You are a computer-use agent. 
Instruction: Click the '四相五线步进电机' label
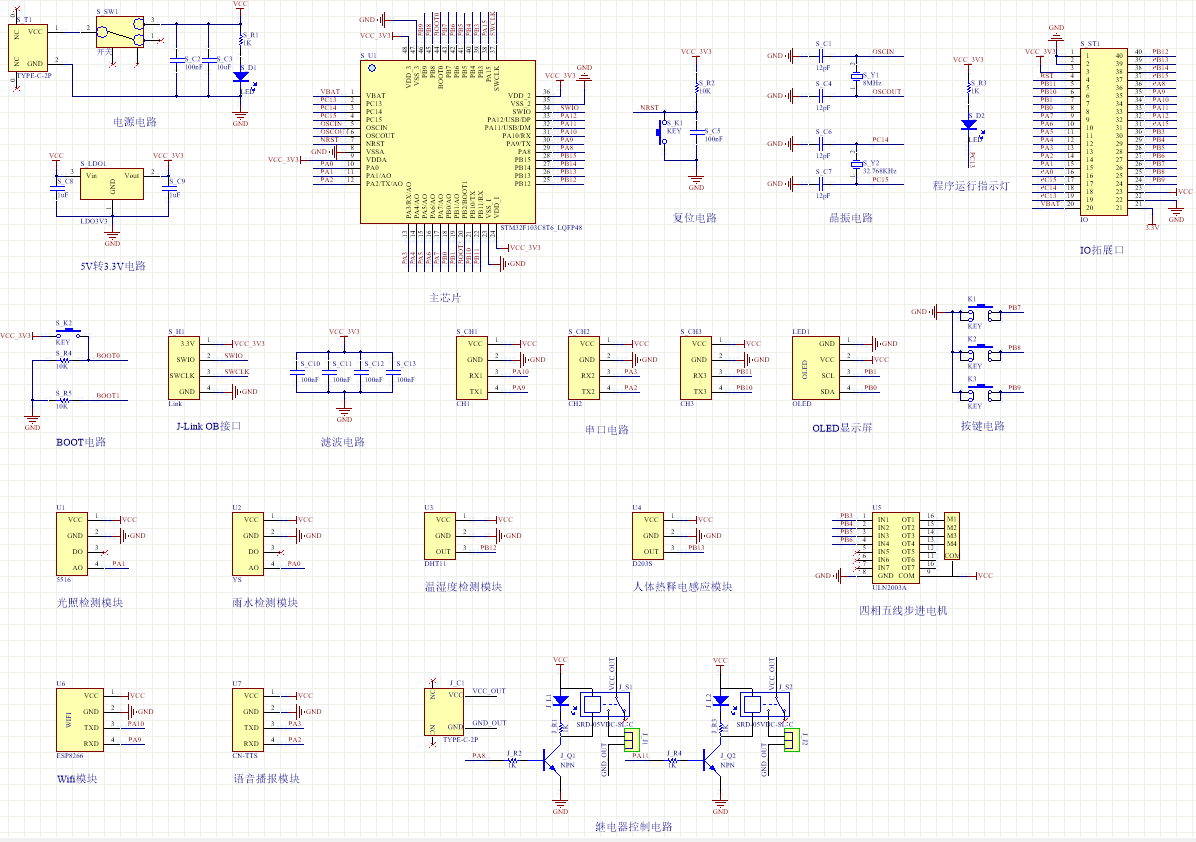[903, 611]
